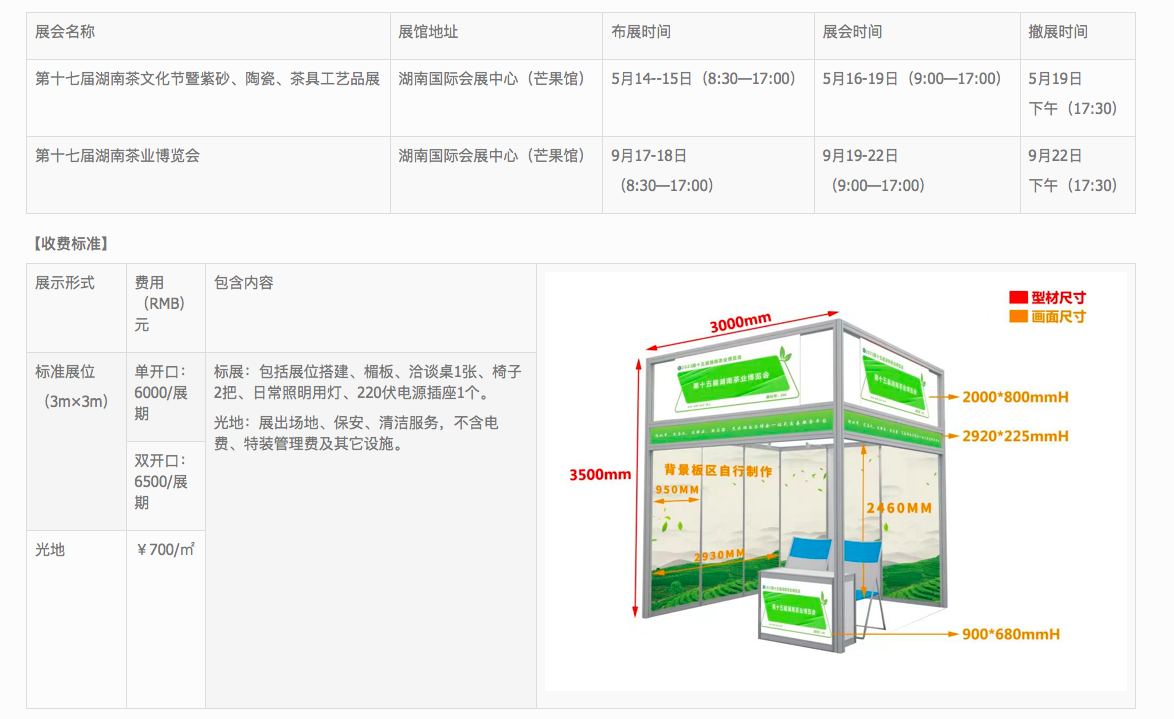Click the 【收费标准】 section heading
Image resolution: width=1174 pixels, height=719 pixels.
tap(70, 243)
